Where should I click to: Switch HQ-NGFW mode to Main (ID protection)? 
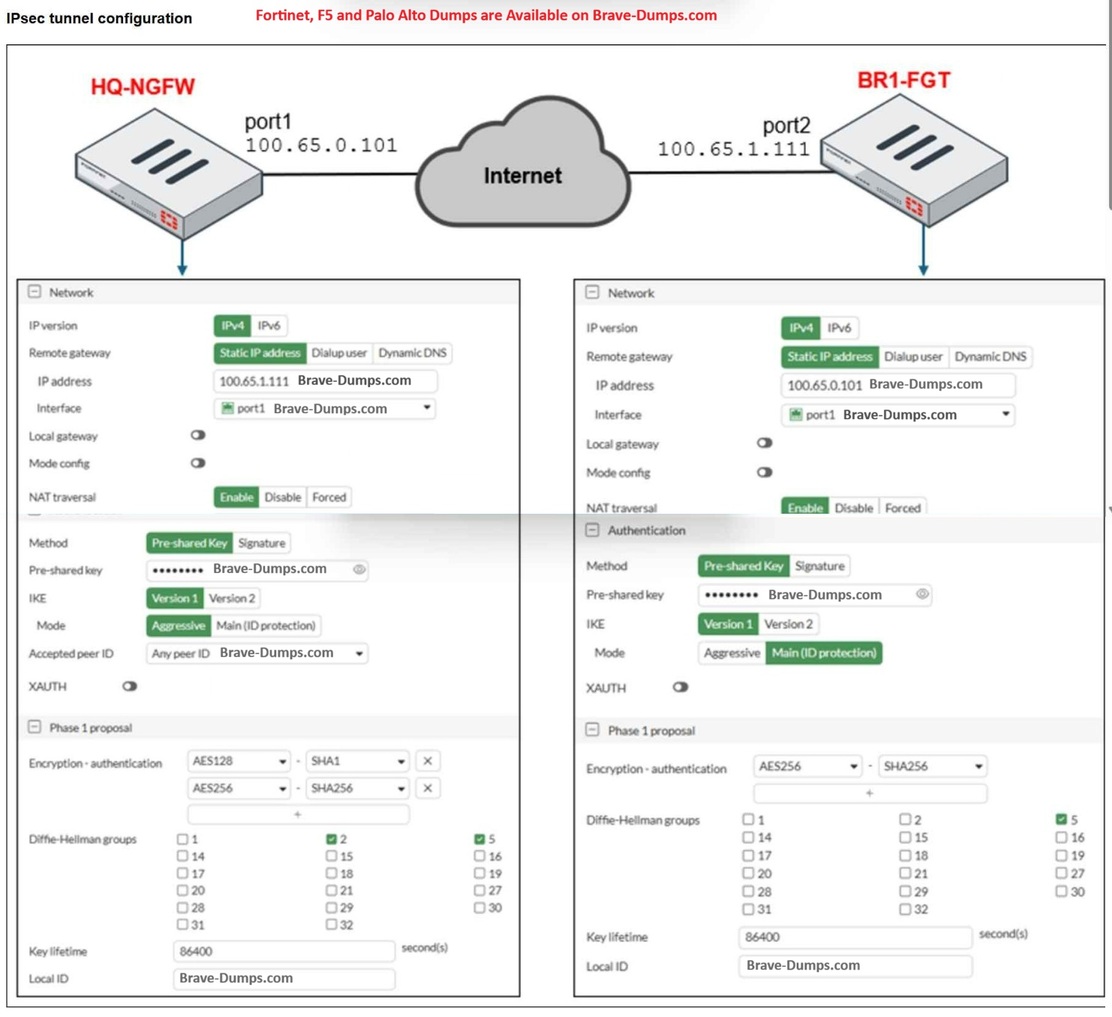[266, 626]
